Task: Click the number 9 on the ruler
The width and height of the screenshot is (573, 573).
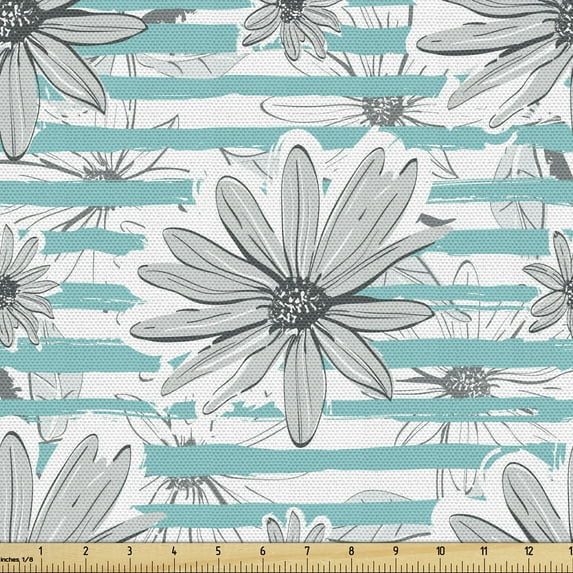Action: pyautogui.click(x=396, y=551)
